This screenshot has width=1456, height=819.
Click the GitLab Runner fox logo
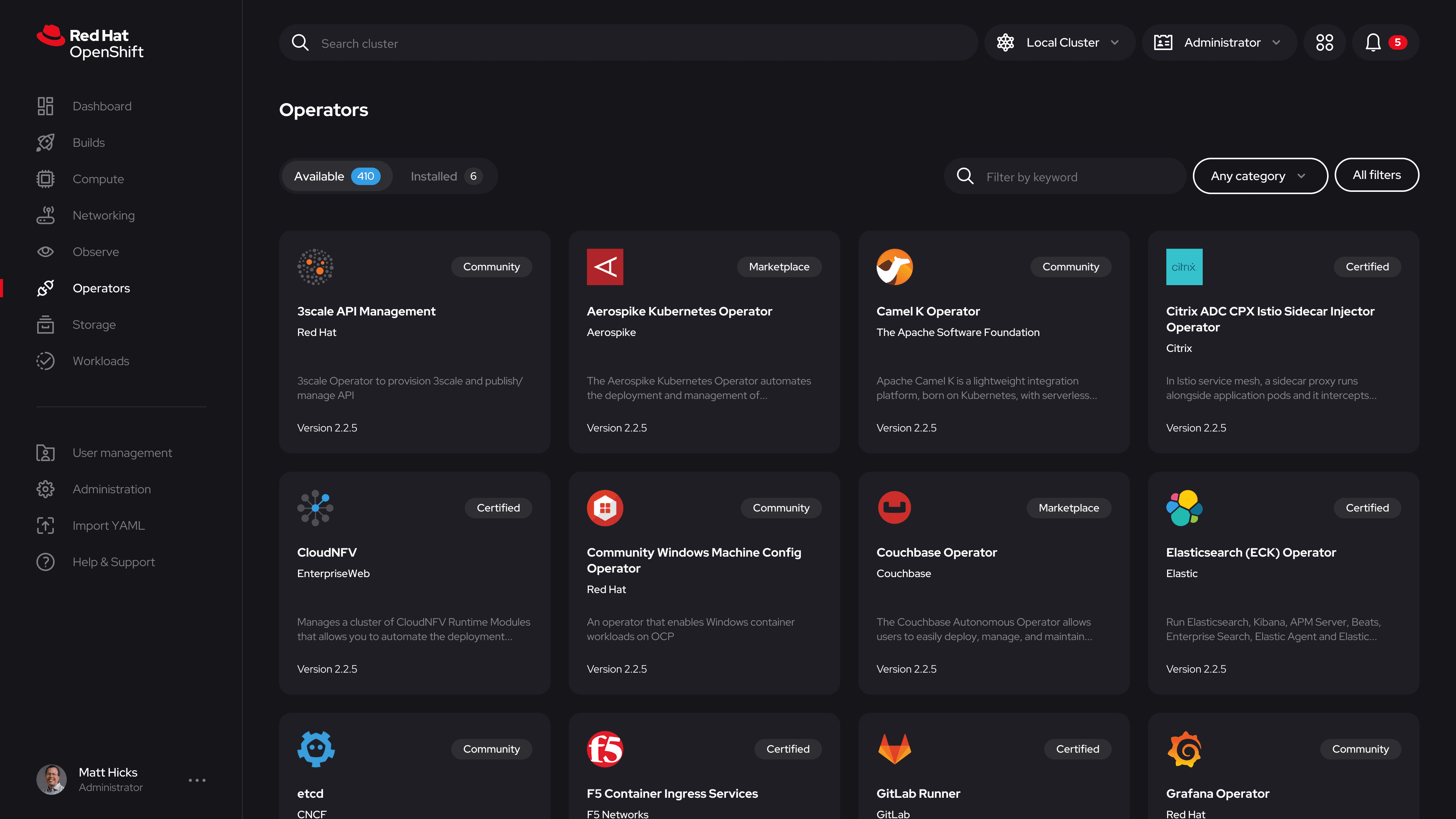point(895,749)
